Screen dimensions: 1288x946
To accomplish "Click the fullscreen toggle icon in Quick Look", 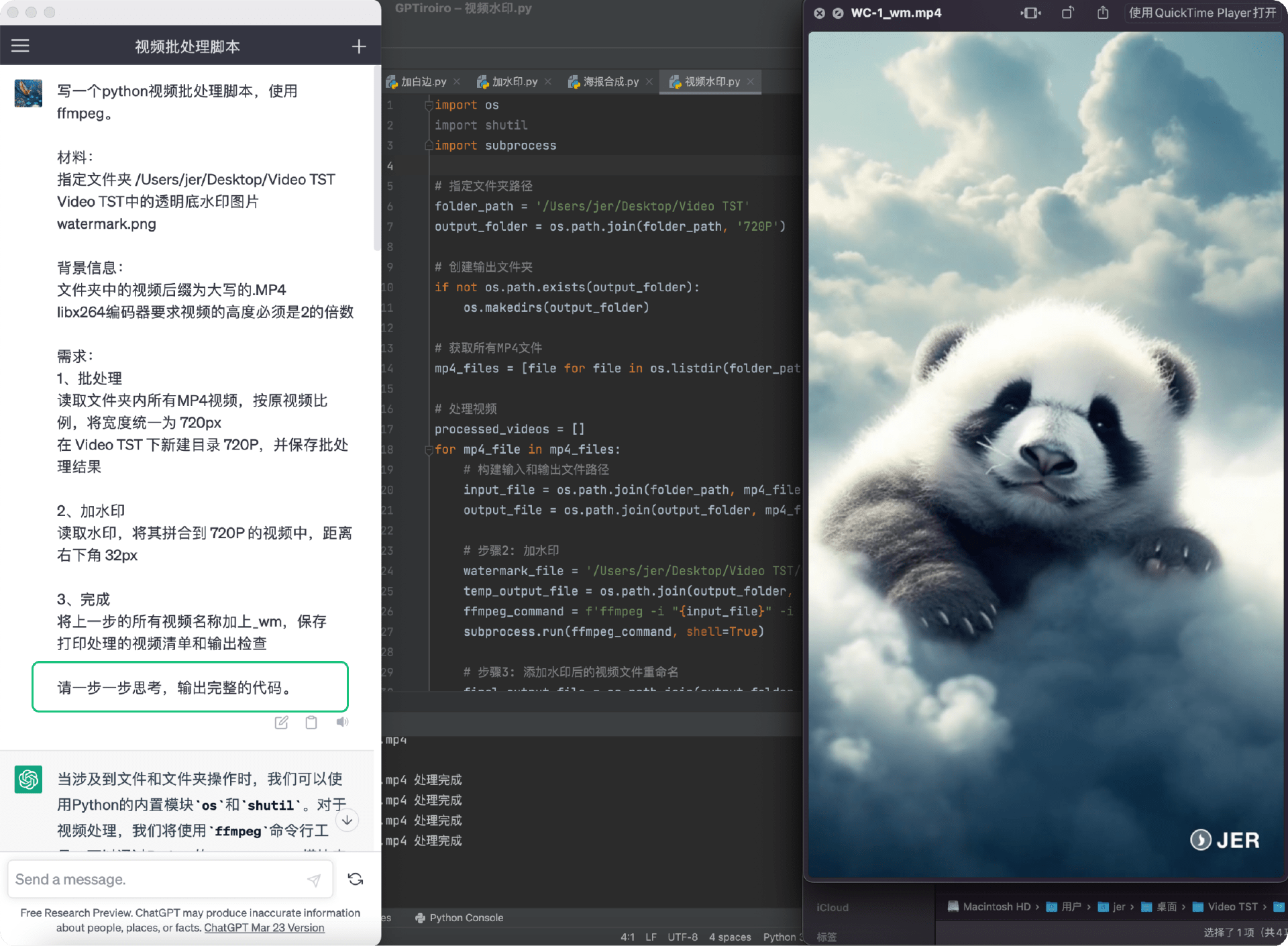I will 1030,13.
